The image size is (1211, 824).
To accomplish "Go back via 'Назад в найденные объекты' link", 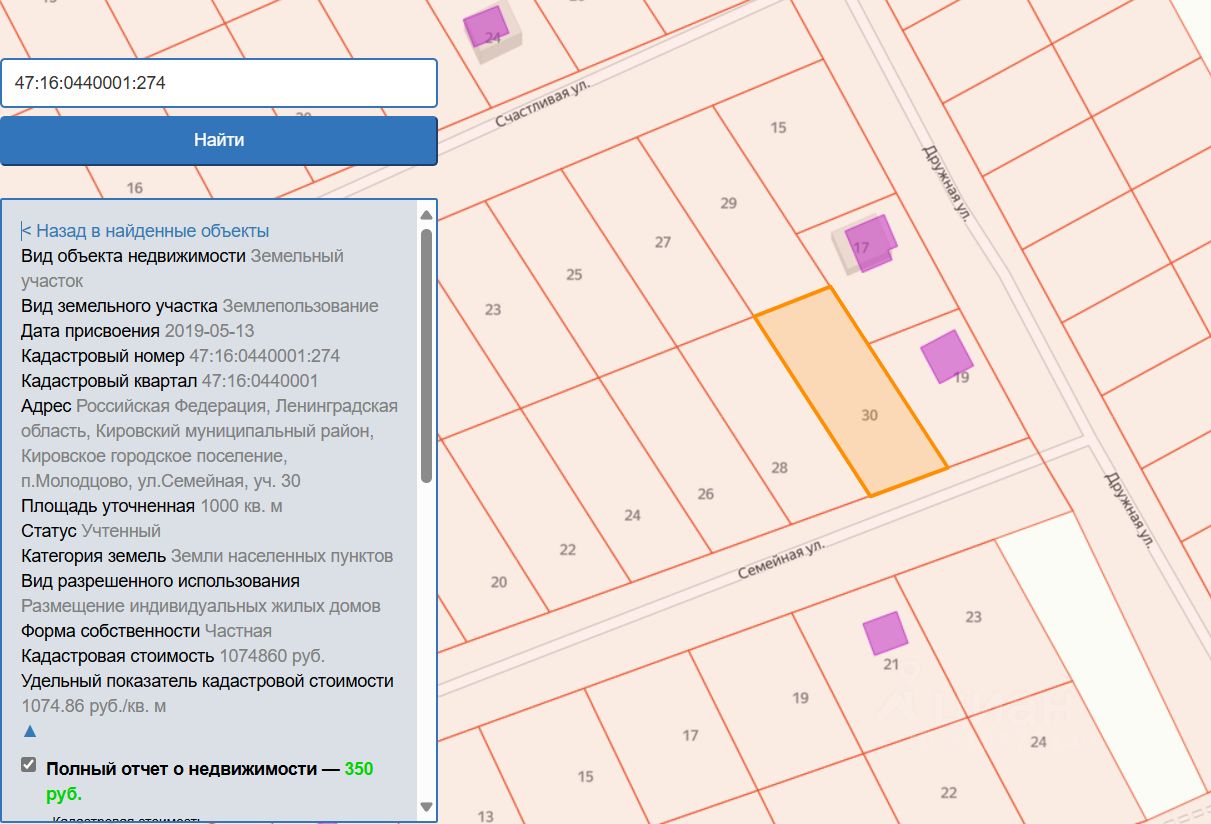I will coord(145,231).
